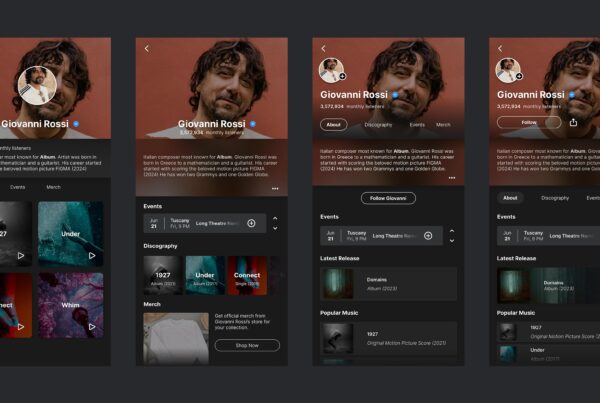Viewport: 600px width, 403px height.
Task: Toggle Follow Giovanni button
Action: [388, 198]
